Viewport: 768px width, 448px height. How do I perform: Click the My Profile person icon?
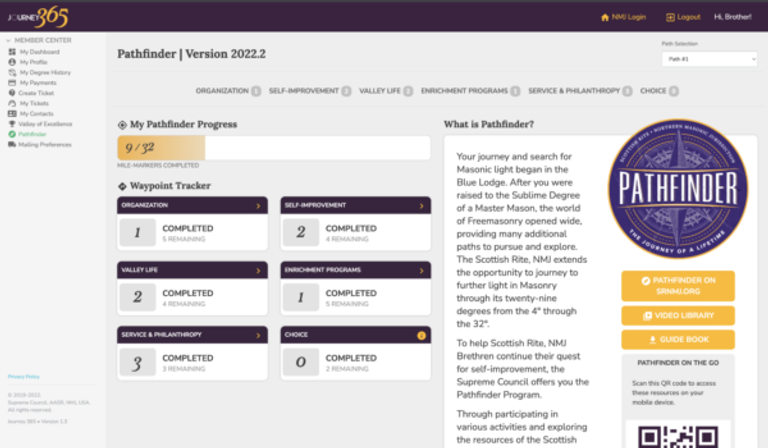tap(12, 62)
